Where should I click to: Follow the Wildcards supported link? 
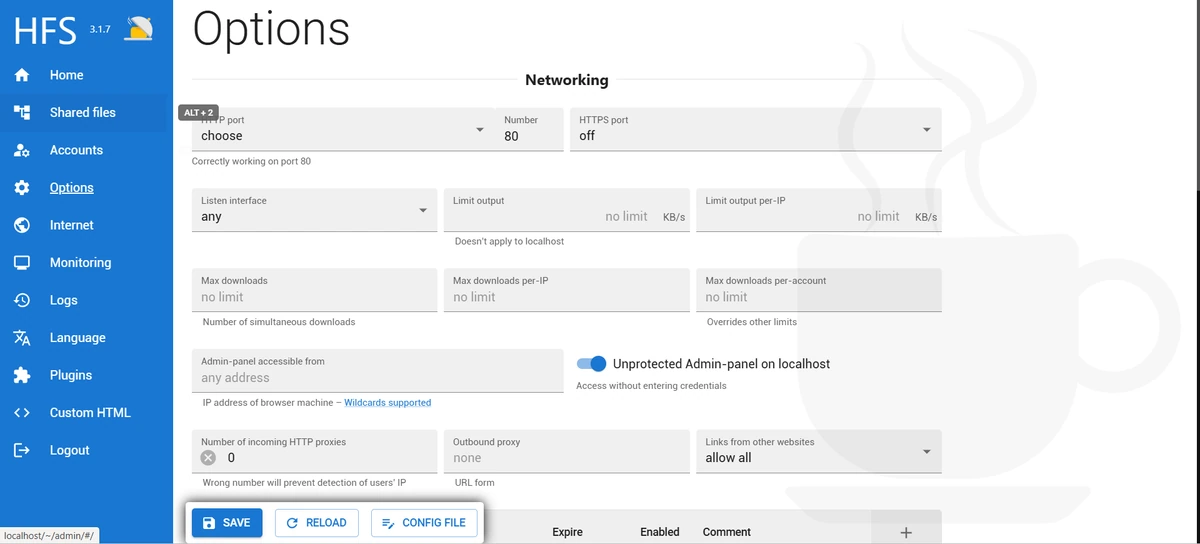[388, 403]
